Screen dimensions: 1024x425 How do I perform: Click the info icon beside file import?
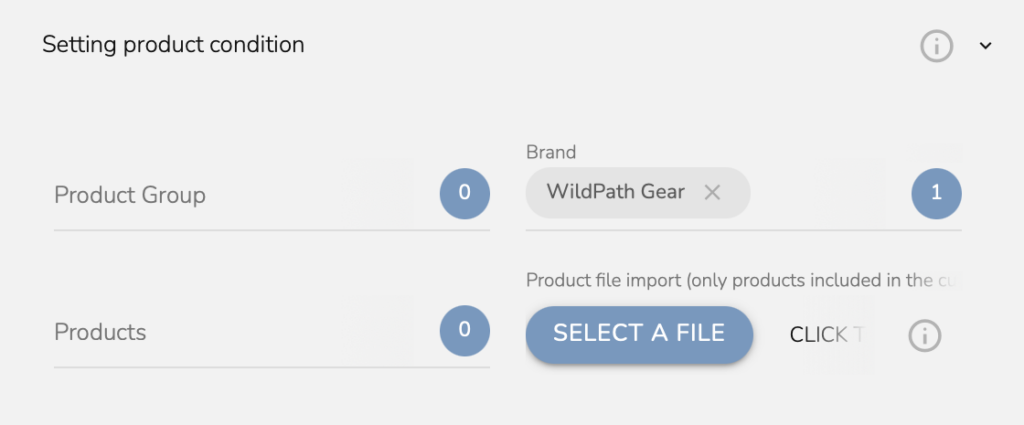pos(925,336)
